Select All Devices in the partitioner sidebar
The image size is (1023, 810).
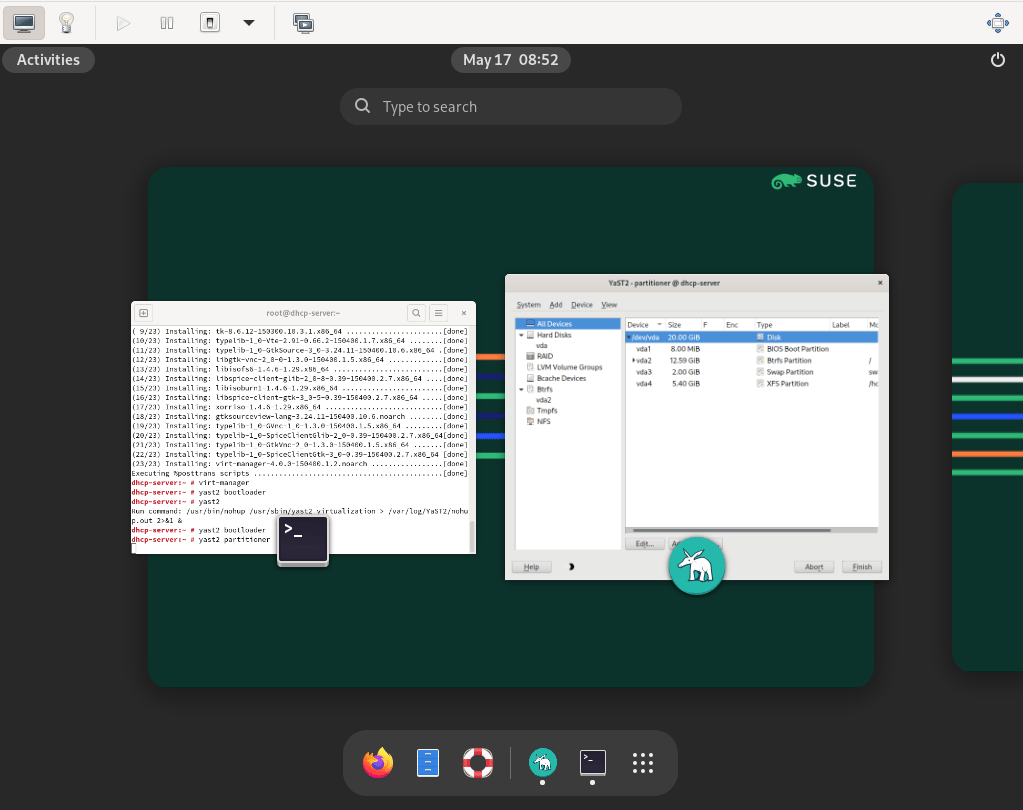(554, 324)
